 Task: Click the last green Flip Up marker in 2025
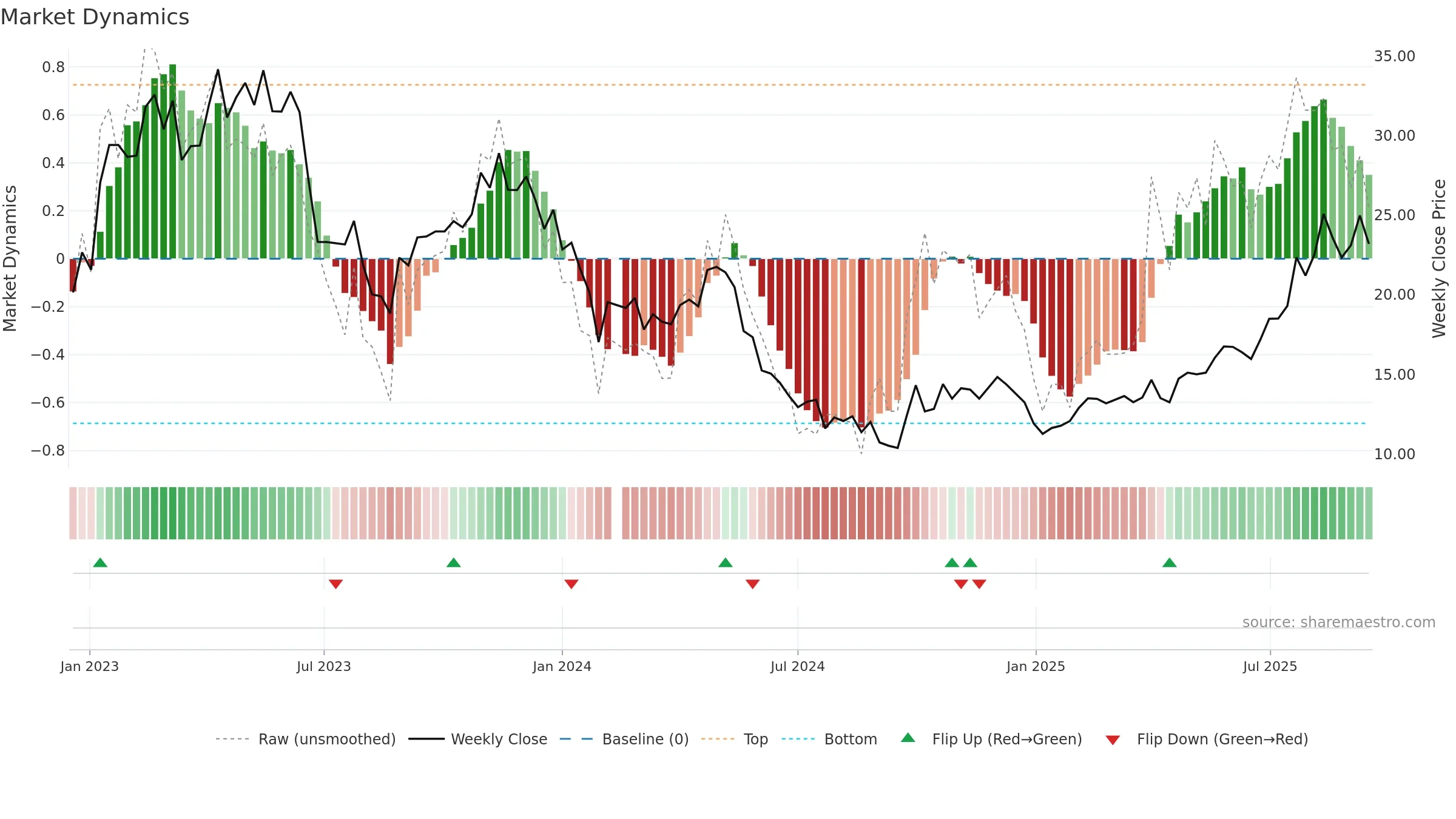(1169, 562)
